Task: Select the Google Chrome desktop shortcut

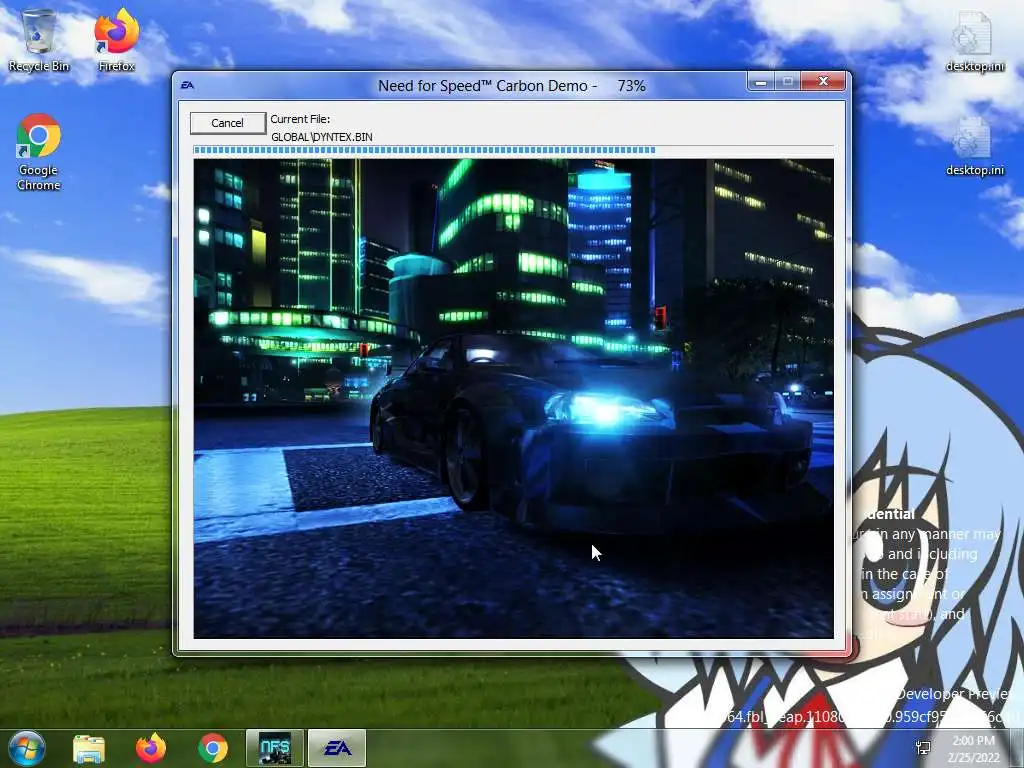Action: (39, 152)
